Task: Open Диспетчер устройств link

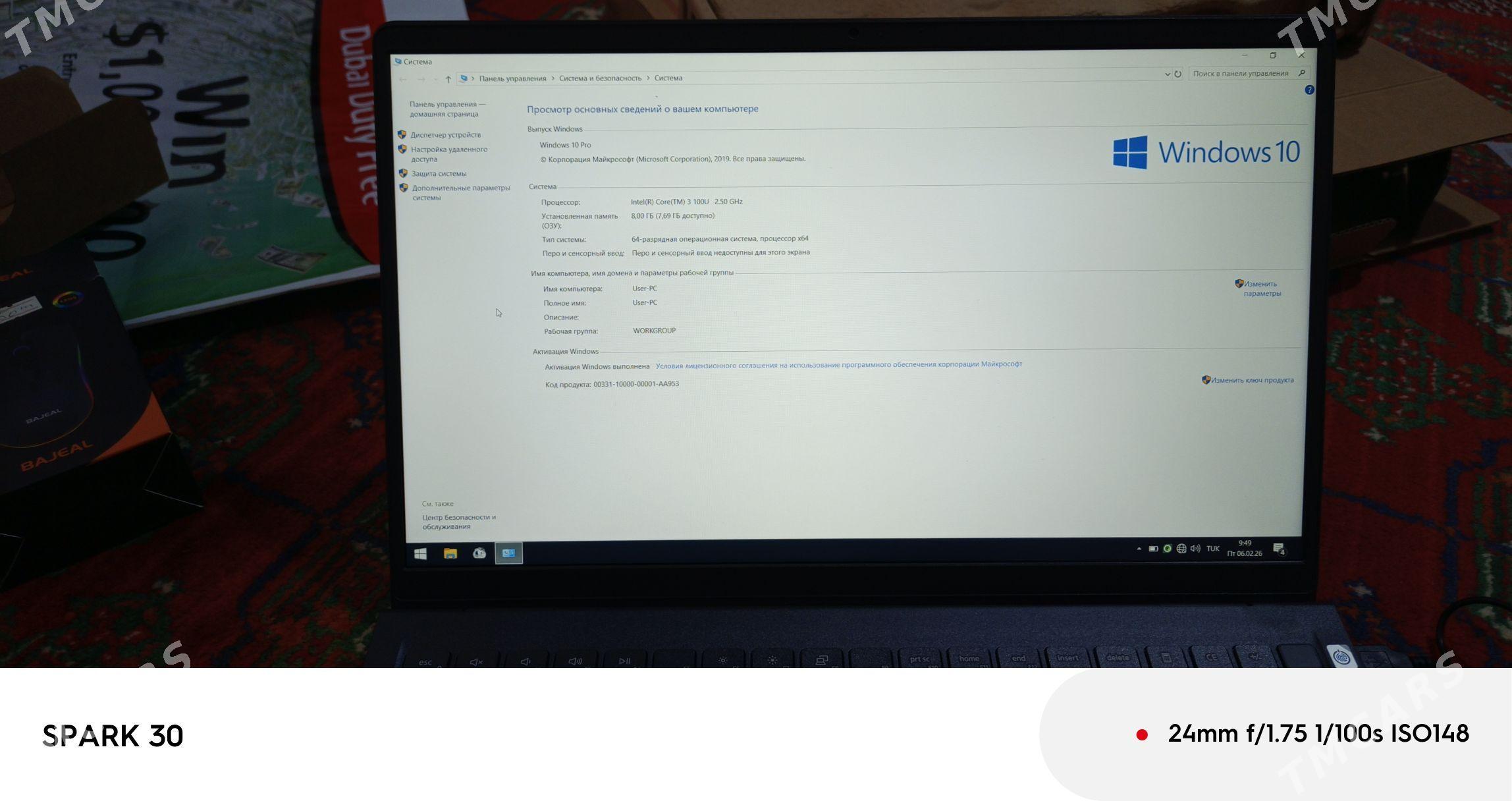Action: click(x=445, y=135)
